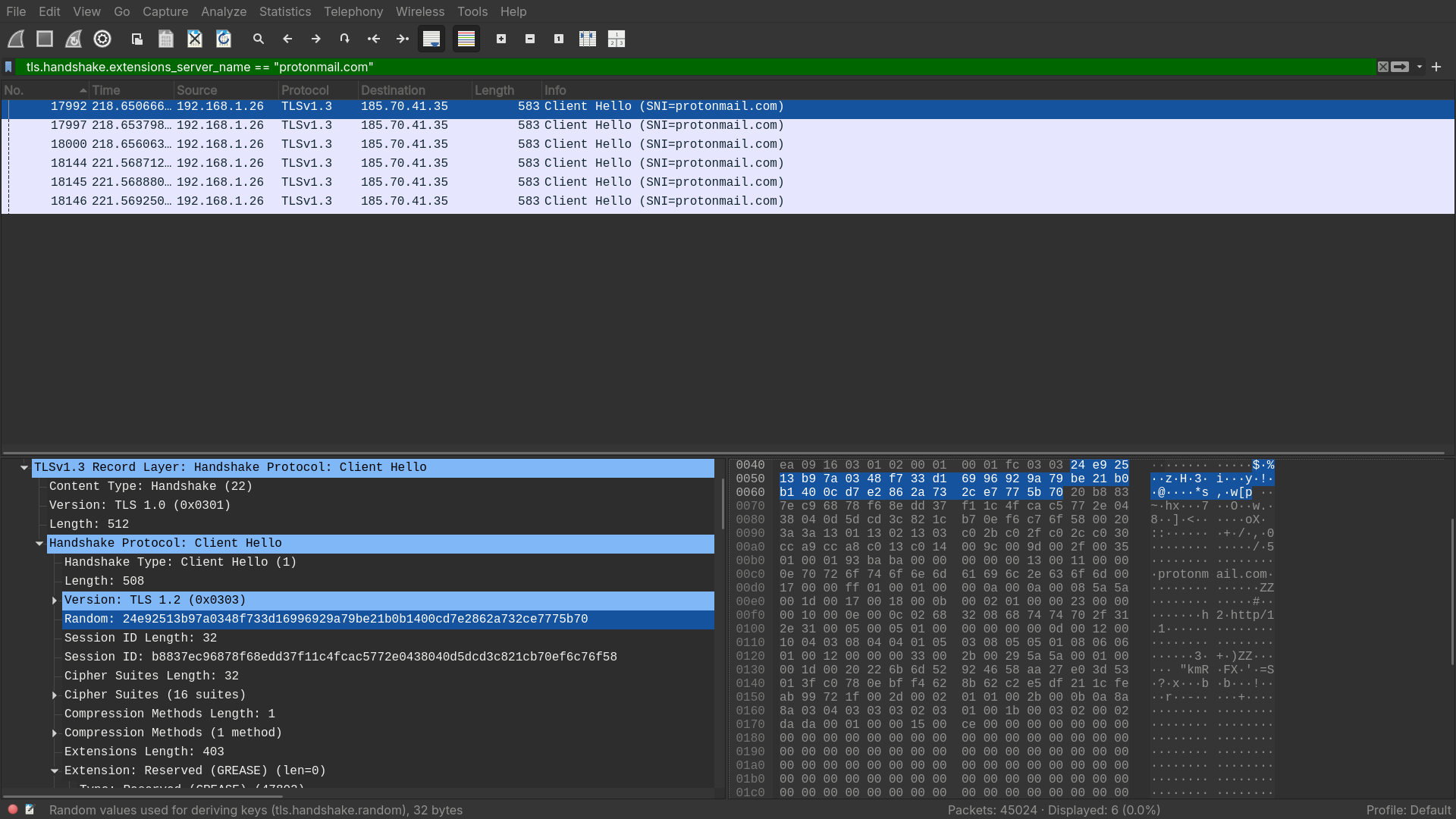Open capture options gear icon
The width and height of the screenshot is (1456, 819).
[102, 39]
